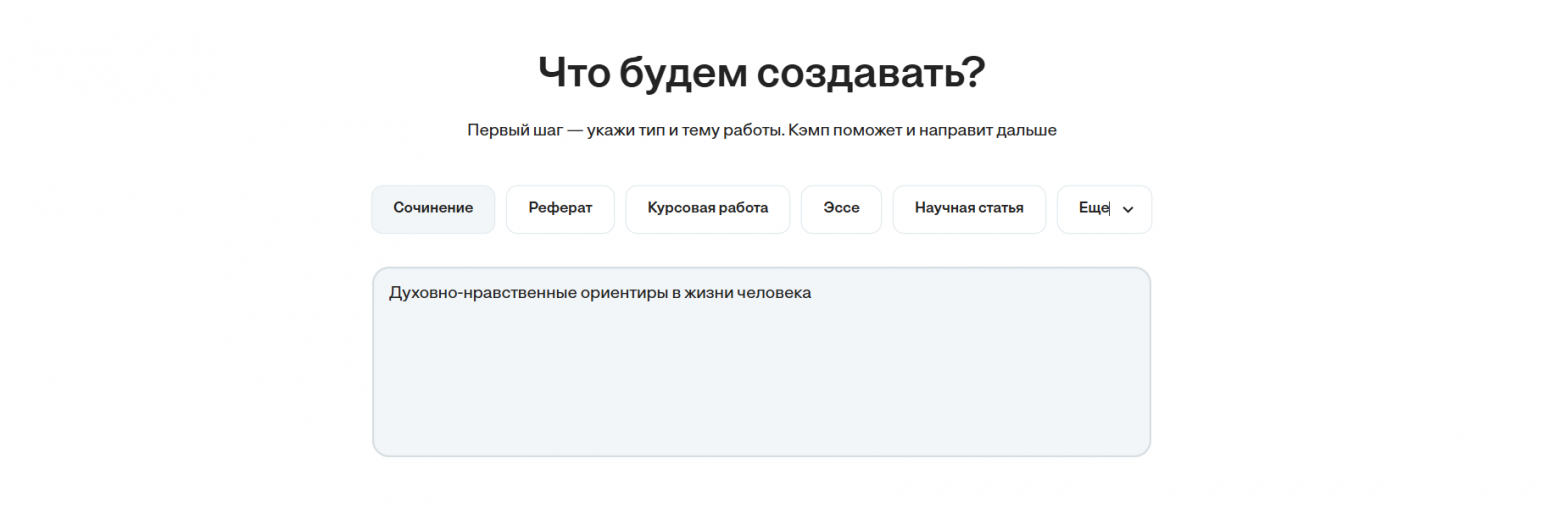The height and width of the screenshot is (530, 1560).
Task: Choose the Реферат work type
Action: [x=560, y=209]
